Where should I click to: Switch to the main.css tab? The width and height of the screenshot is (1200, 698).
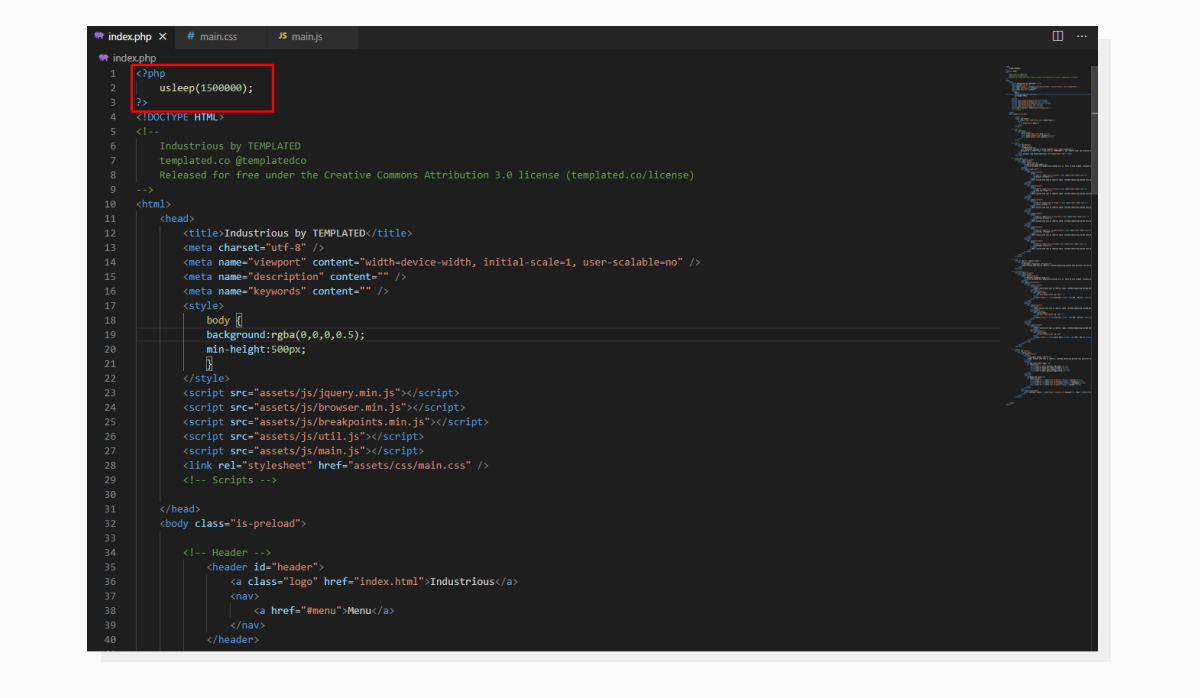(218, 36)
